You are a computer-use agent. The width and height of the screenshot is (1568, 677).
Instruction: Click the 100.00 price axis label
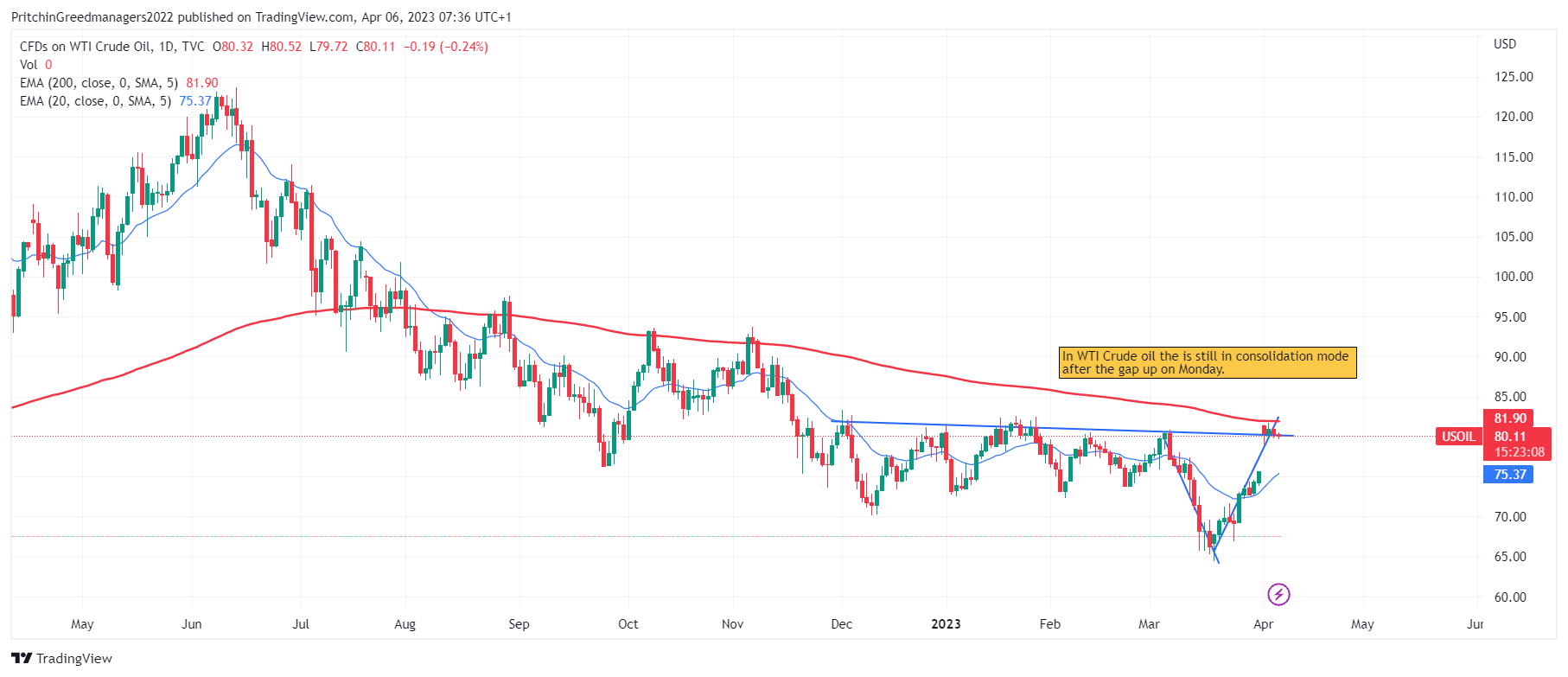pyautogui.click(x=1514, y=277)
